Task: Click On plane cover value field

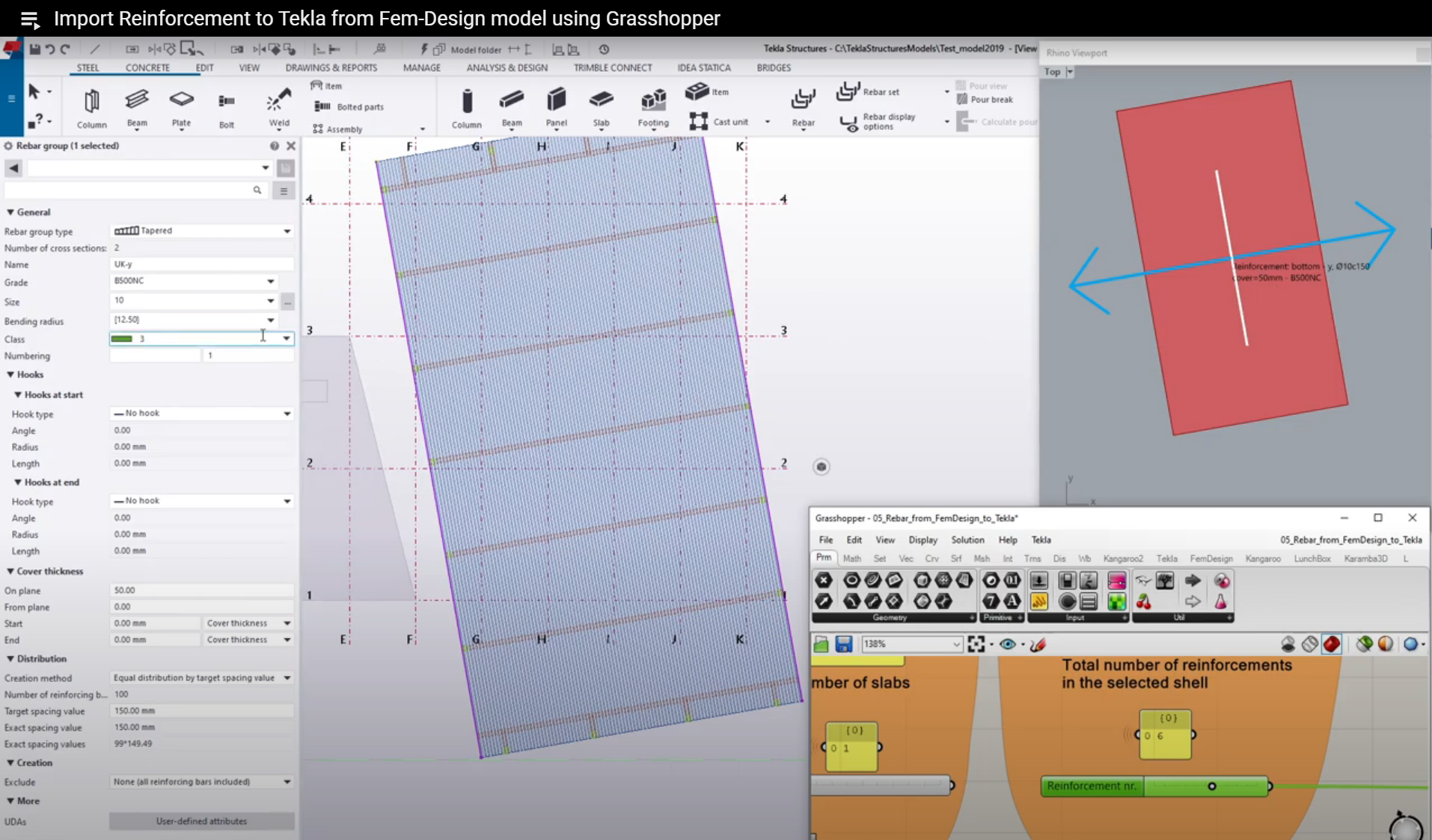Action: pos(201,590)
